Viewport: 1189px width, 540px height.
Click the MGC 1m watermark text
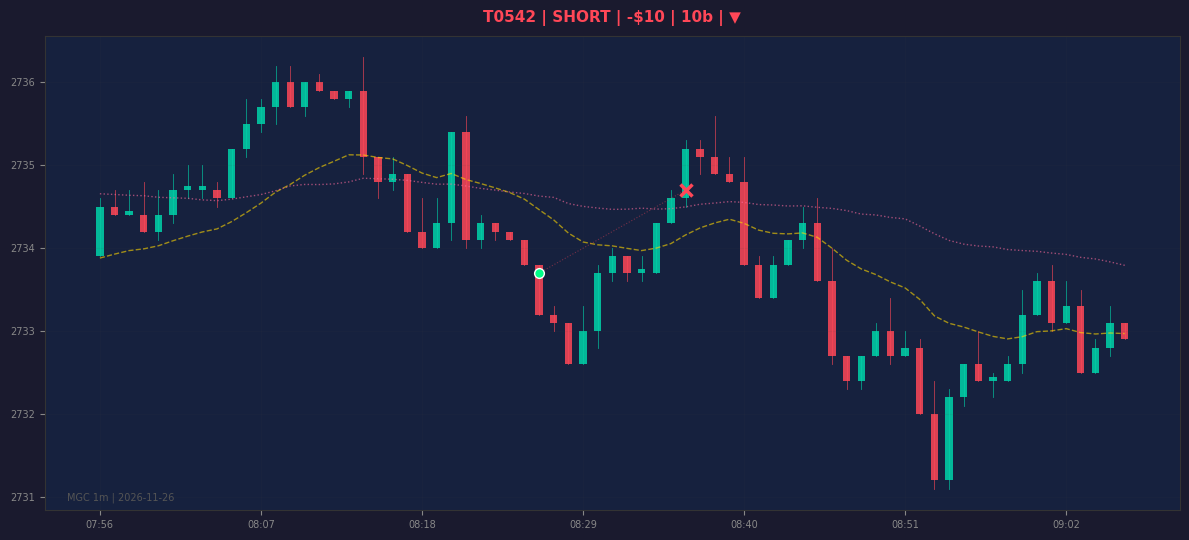(x=121, y=498)
